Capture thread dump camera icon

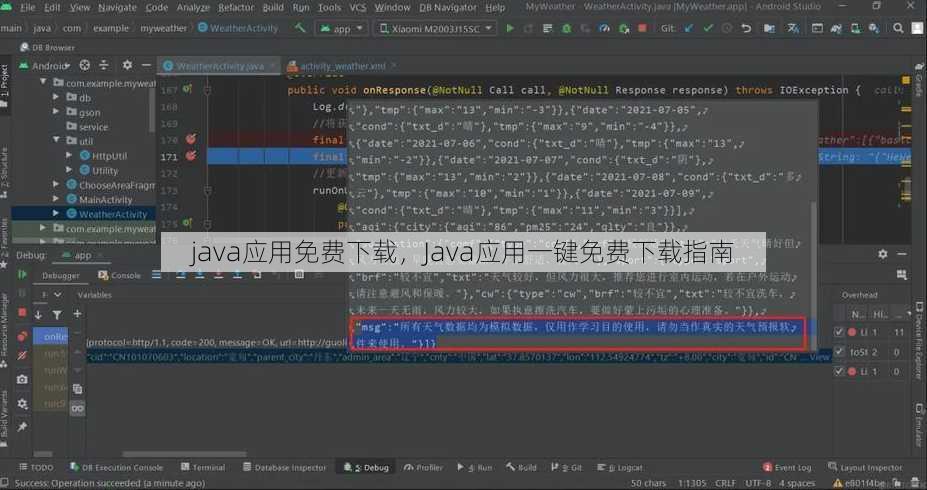tap(22, 379)
